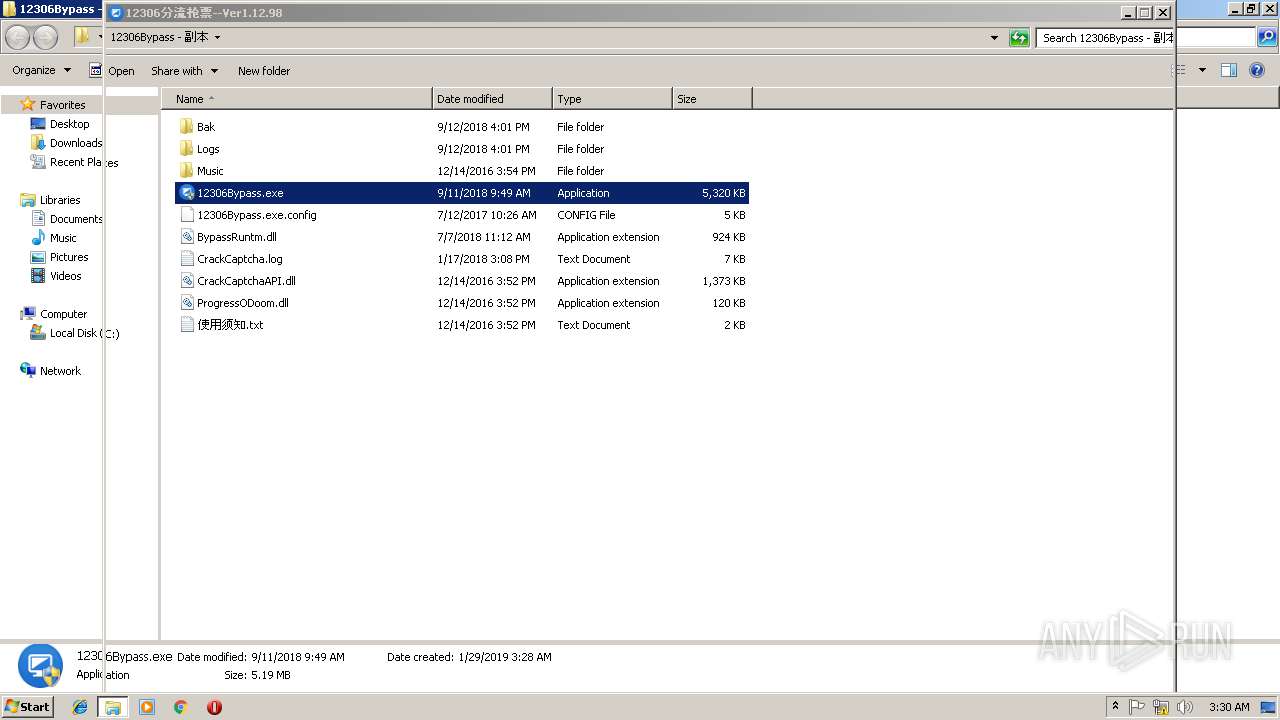Show hidden tray icons arrow
The height and width of the screenshot is (720, 1280).
1115,707
